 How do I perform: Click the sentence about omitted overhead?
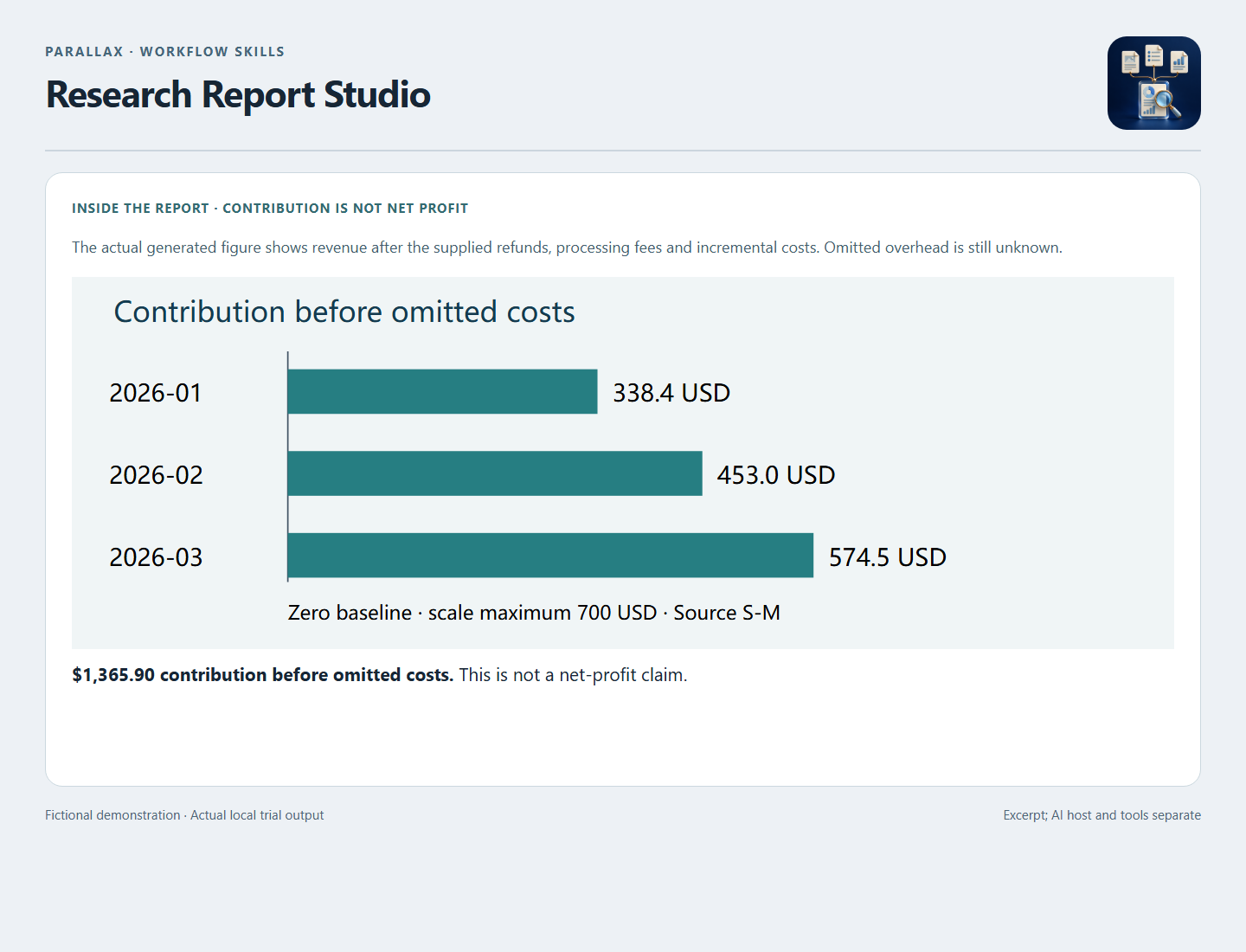(x=943, y=248)
